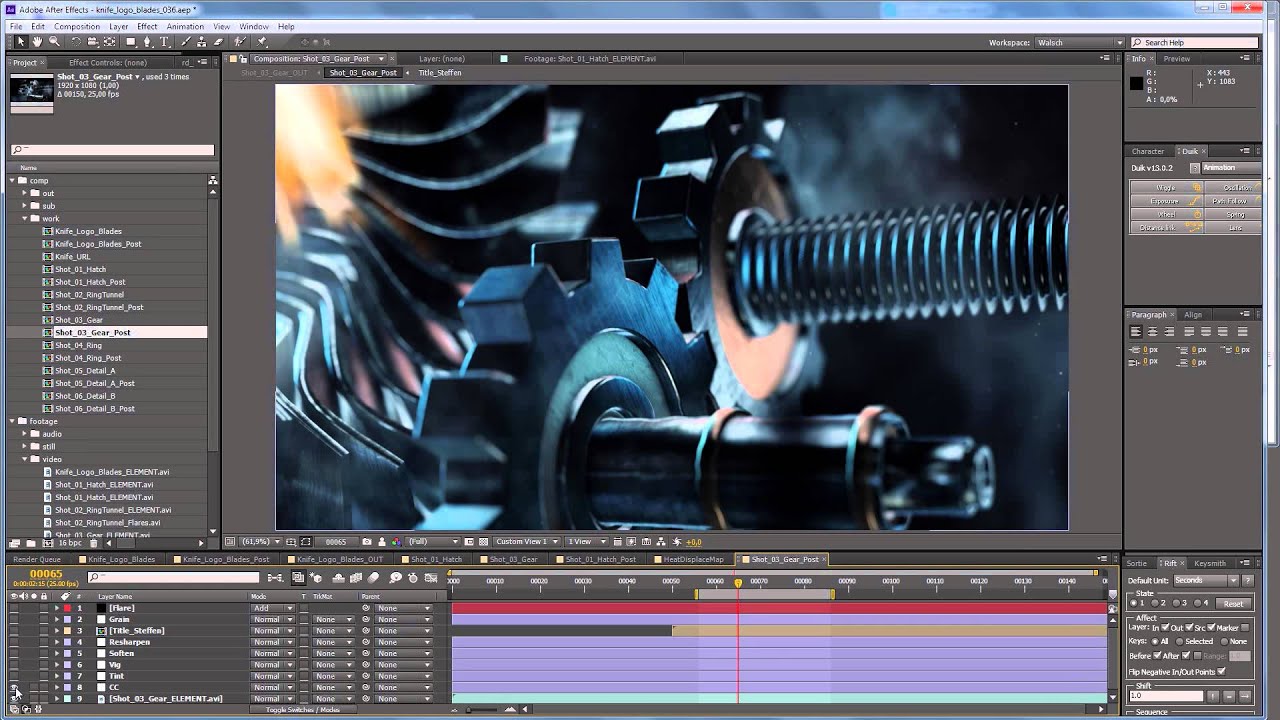Toggle Flip Negative In/Out Points checkbox
The width and height of the screenshot is (1280, 720).
[1222, 671]
